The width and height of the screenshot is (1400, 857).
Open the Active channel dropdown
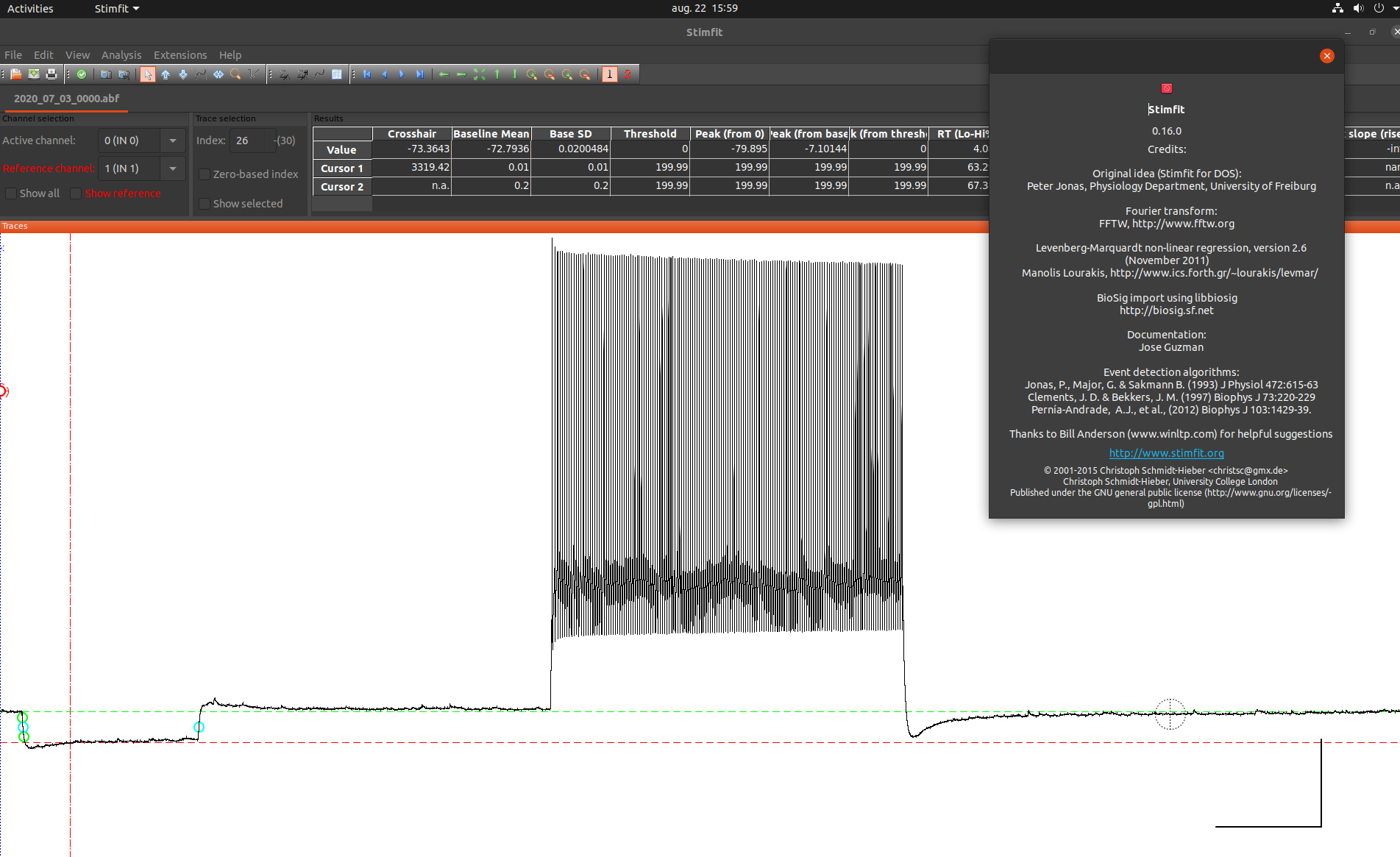coord(173,140)
